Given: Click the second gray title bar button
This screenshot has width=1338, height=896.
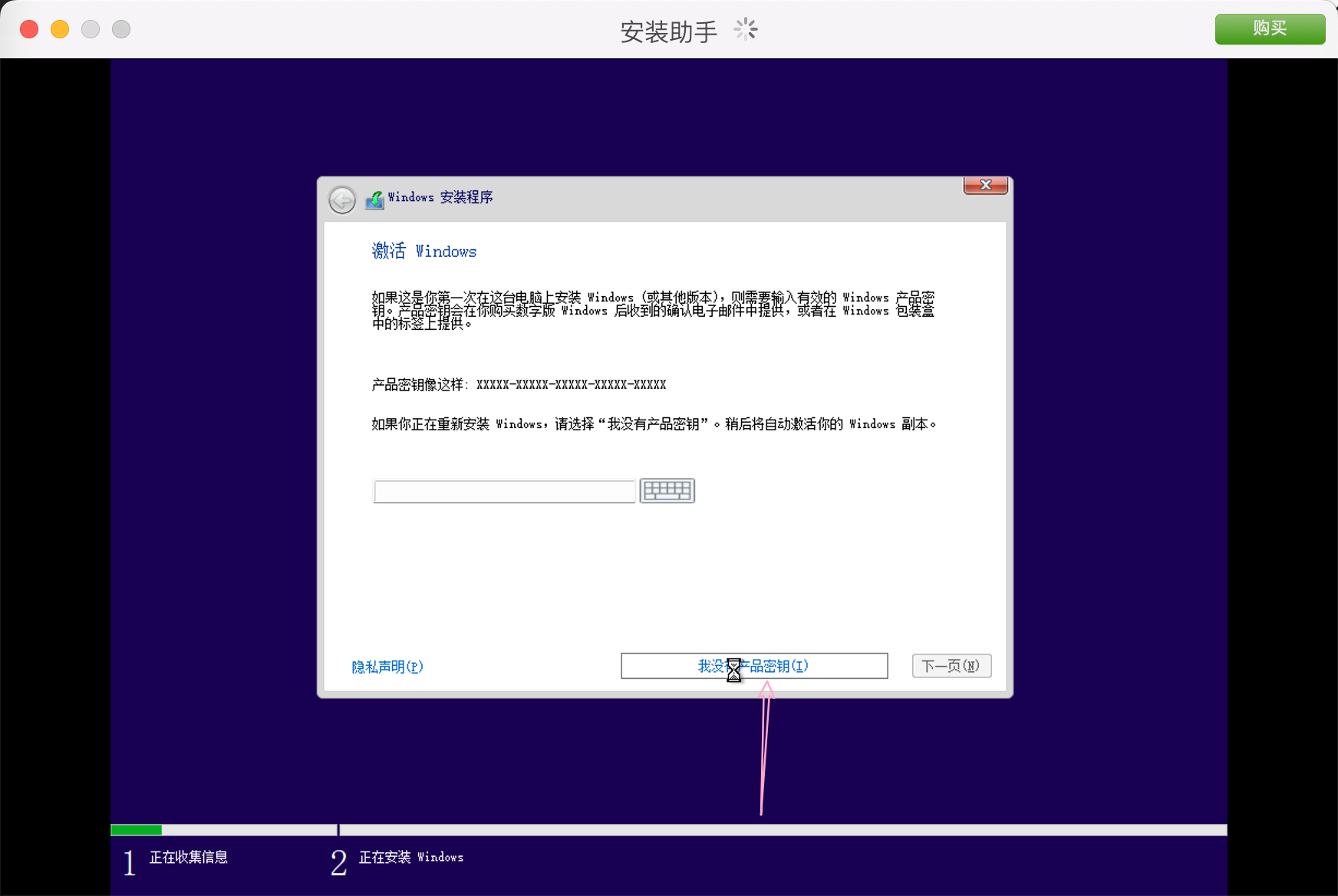Looking at the screenshot, I should click(x=121, y=29).
